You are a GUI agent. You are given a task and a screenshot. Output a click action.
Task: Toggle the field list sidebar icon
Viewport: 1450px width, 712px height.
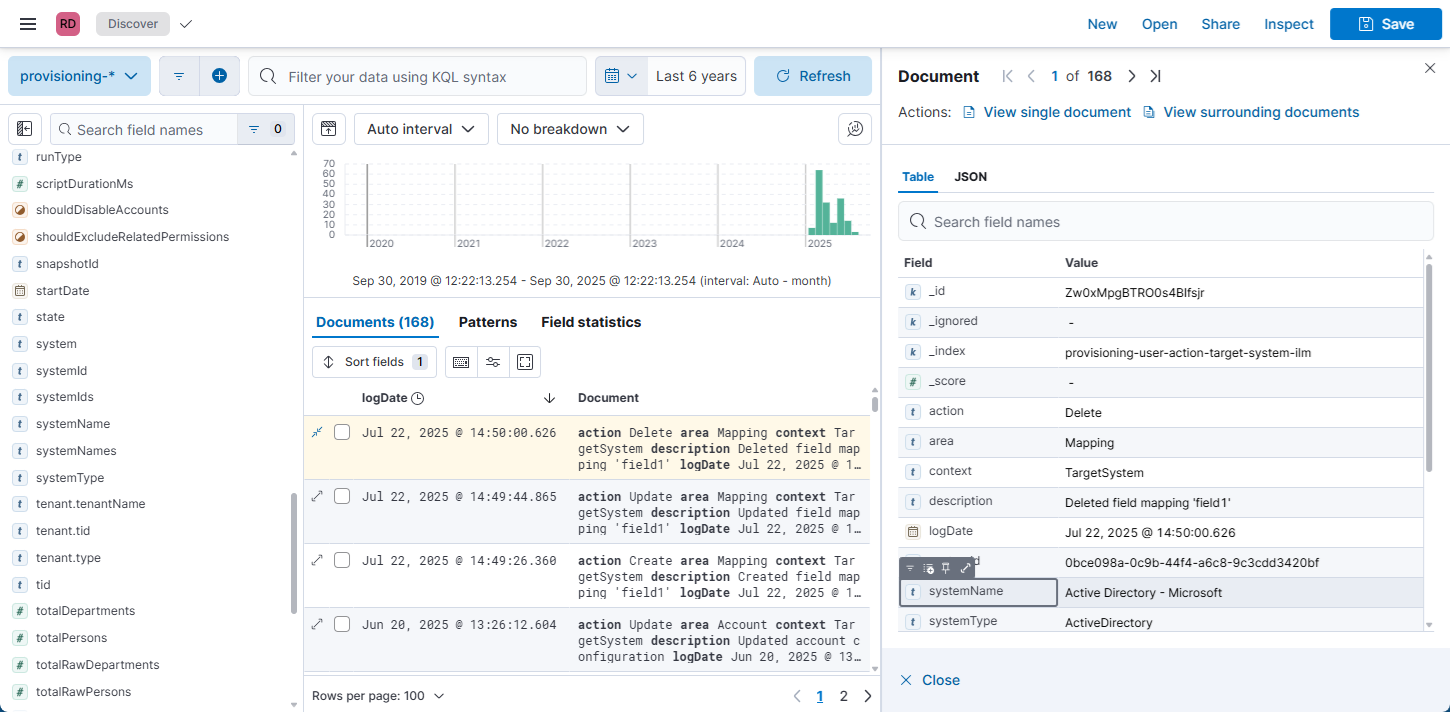click(25, 129)
